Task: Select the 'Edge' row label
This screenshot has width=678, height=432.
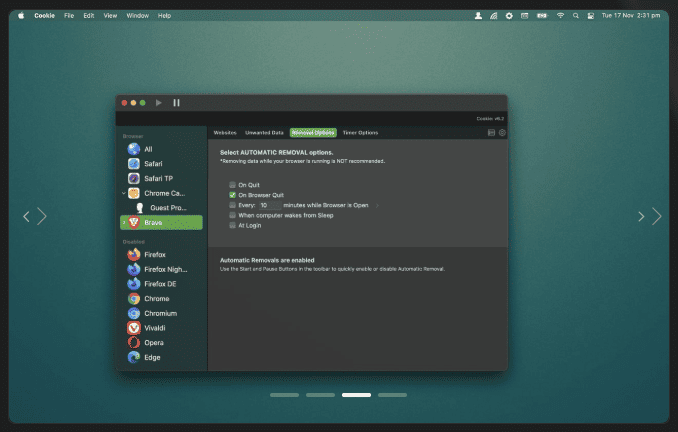Action: [x=152, y=358]
